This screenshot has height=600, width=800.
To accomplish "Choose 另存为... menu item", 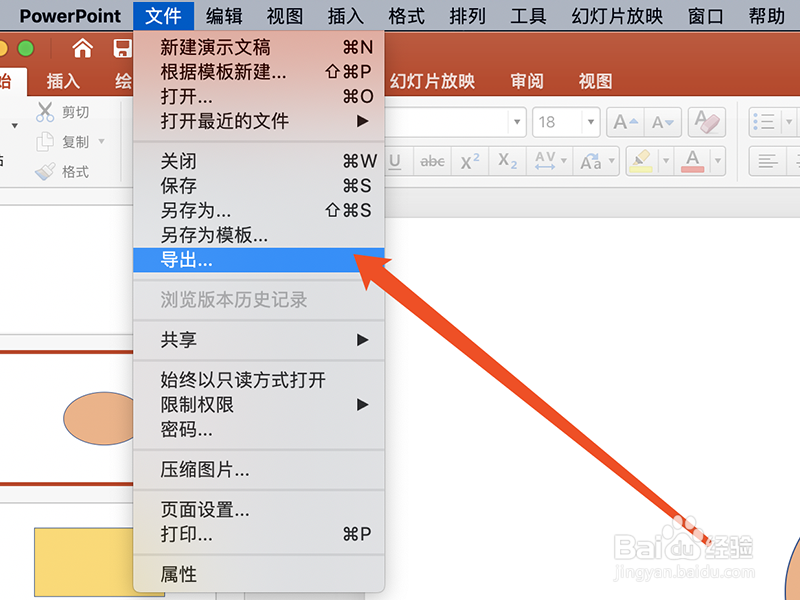I will click(259, 210).
